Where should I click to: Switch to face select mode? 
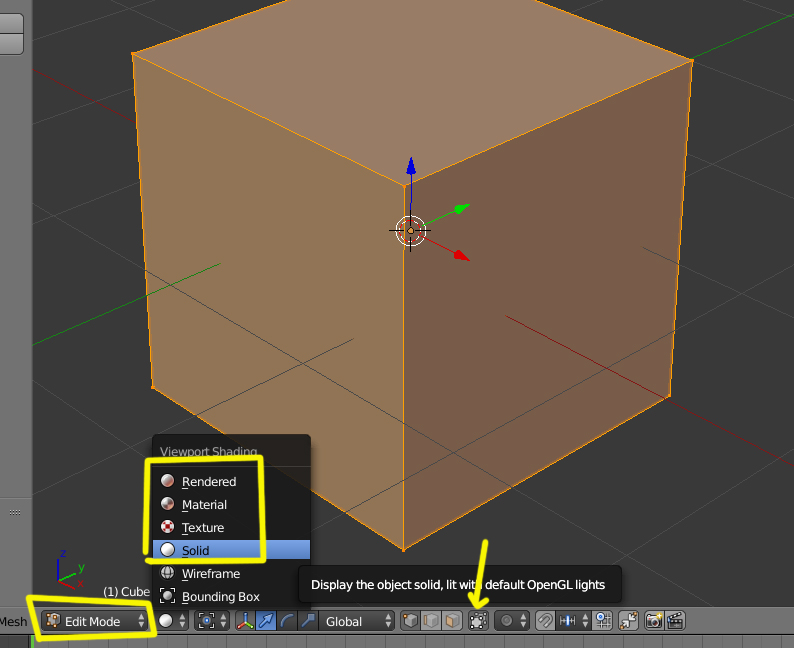pos(452,621)
